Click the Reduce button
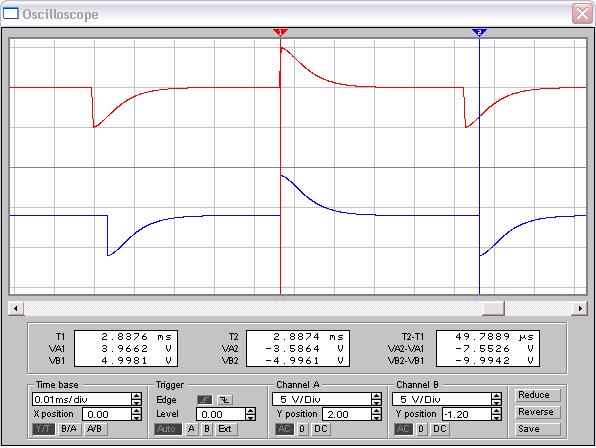Screen dimensions: 596x448 pos(538,395)
